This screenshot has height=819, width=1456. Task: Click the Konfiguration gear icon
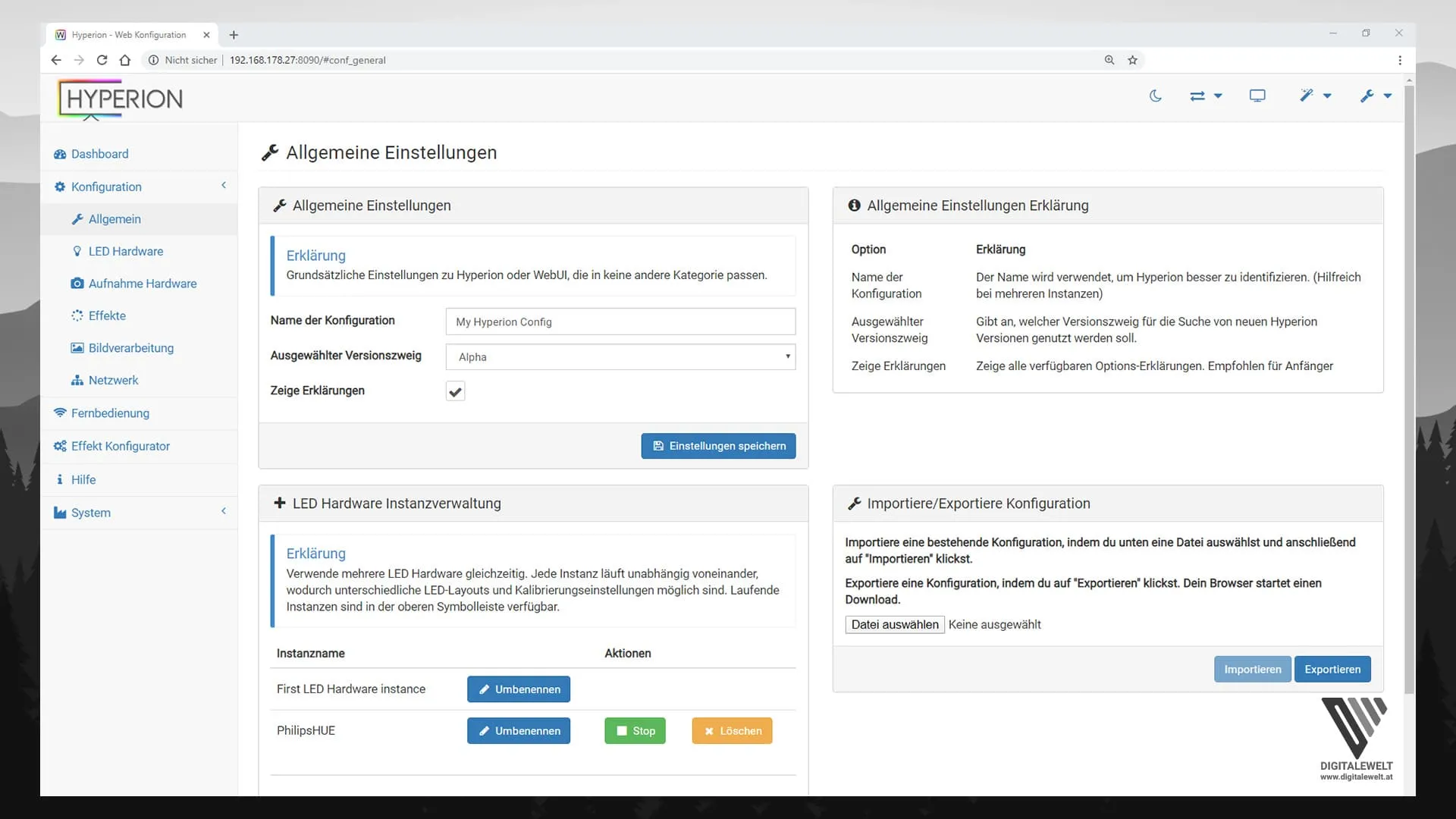tap(60, 187)
